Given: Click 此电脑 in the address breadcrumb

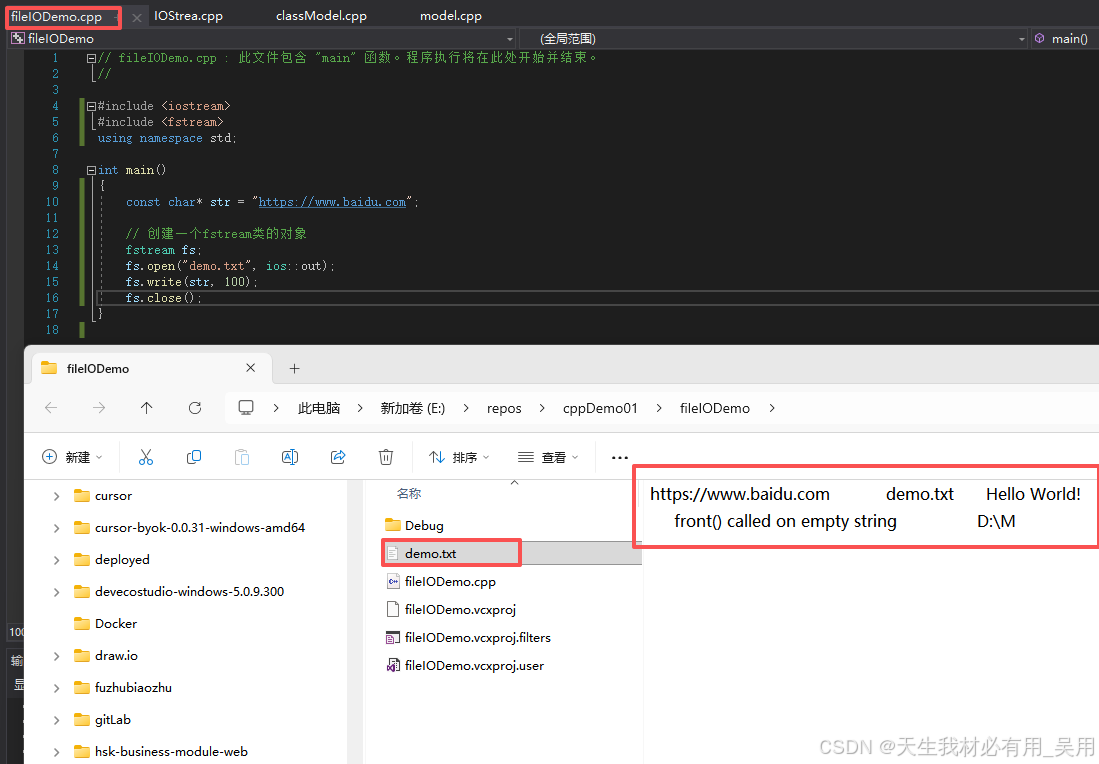Looking at the screenshot, I should pos(319,408).
